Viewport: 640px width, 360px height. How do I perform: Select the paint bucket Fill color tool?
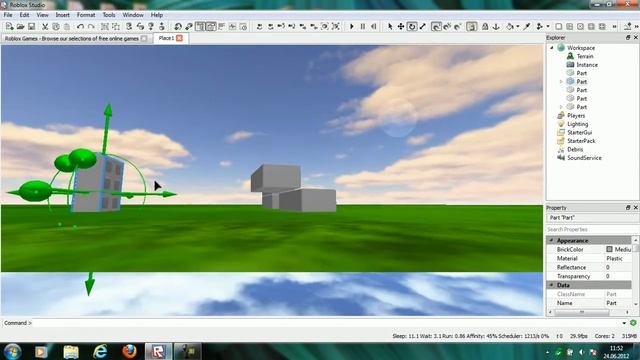click(510, 27)
